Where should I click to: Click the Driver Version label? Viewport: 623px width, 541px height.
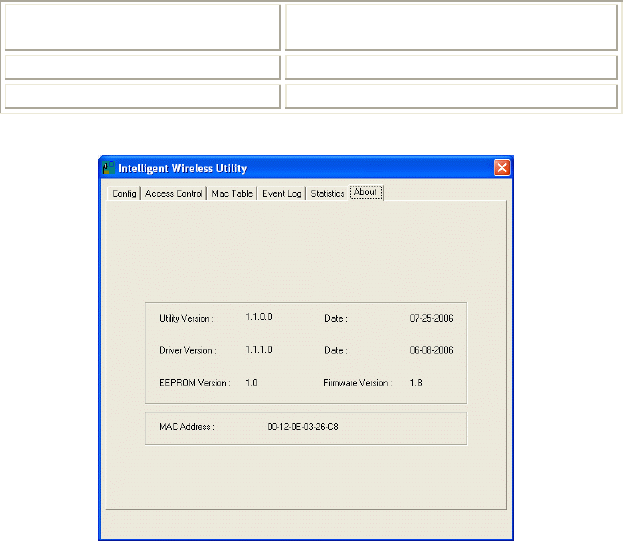[x=186, y=350]
